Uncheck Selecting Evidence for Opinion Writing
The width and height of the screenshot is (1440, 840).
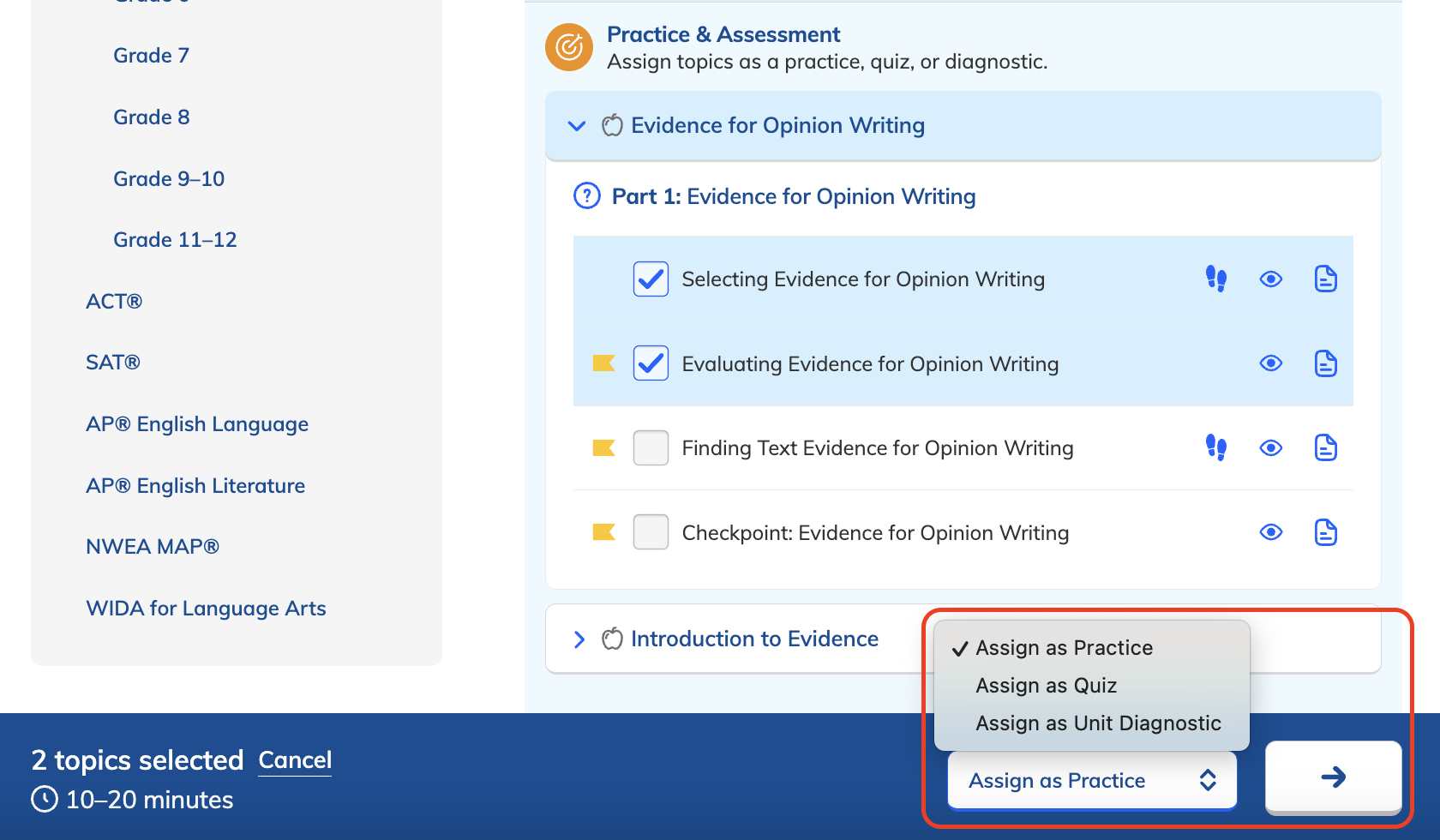651,279
